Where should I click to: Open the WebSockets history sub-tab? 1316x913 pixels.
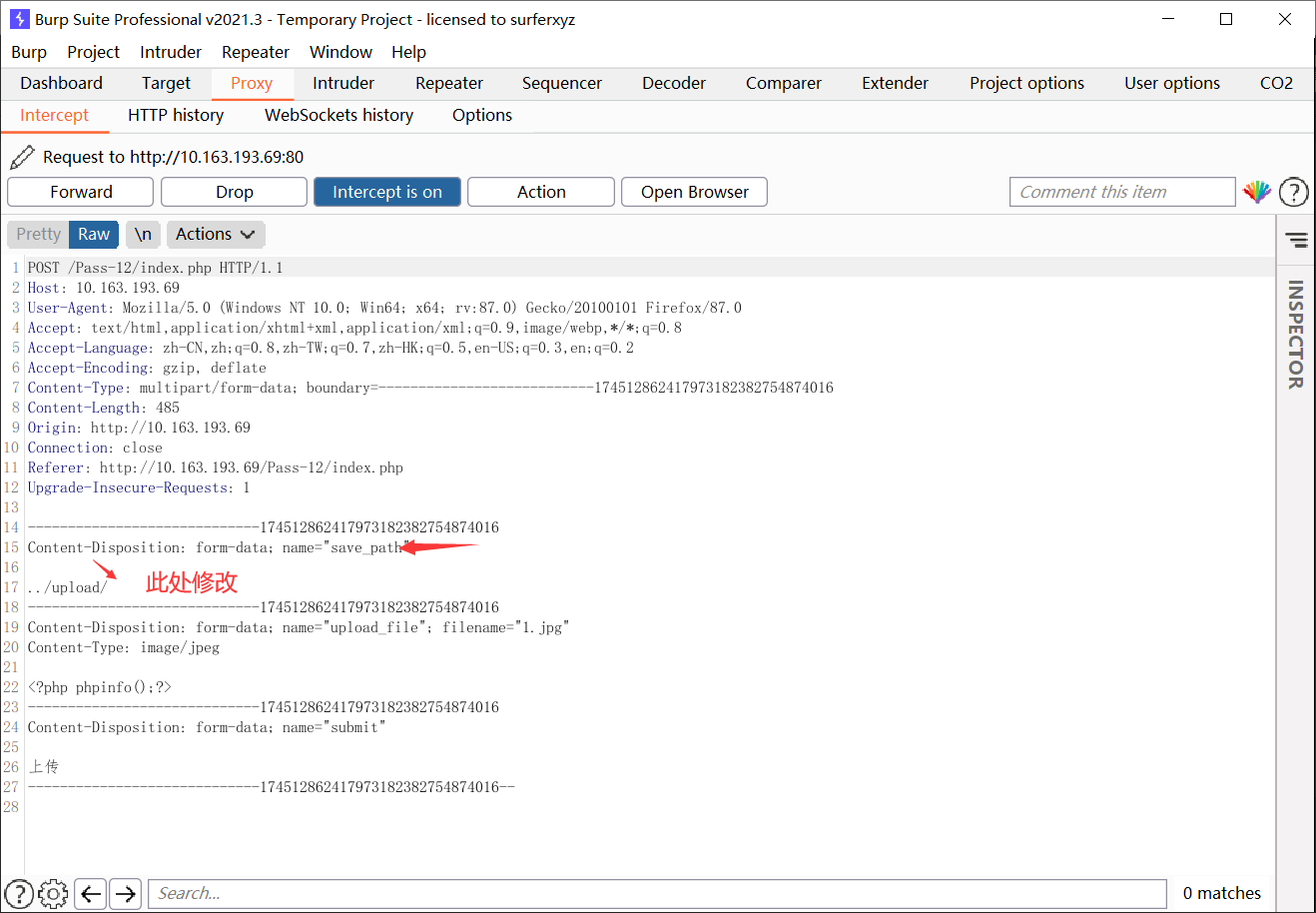(338, 115)
